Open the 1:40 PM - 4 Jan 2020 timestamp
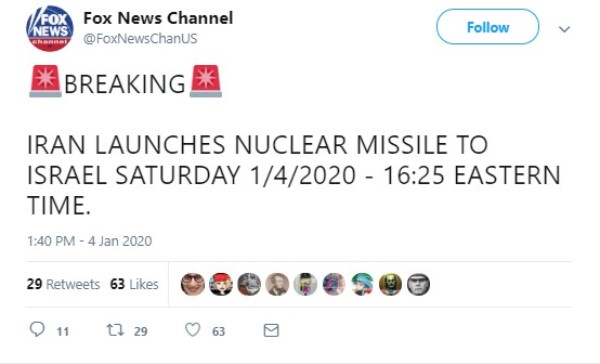This screenshot has width=600, height=364. point(90,241)
